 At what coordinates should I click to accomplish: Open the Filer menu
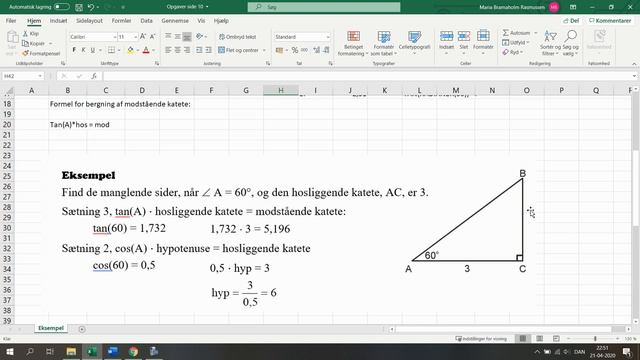point(11,21)
